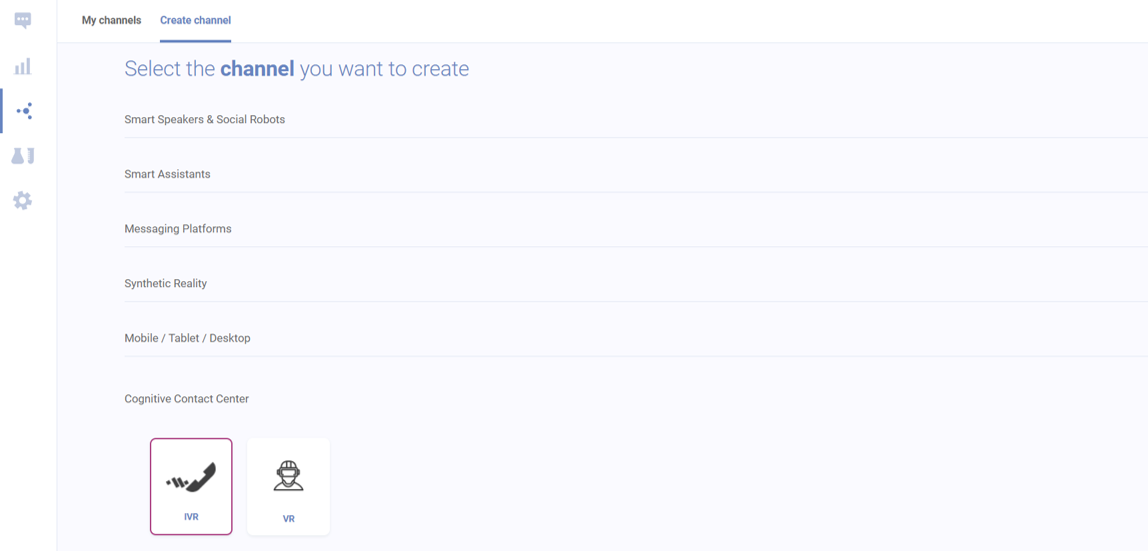This screenshot has width=1148, height=551.
Task: Choose the VR channel card
Action: [x=288, y=487]
